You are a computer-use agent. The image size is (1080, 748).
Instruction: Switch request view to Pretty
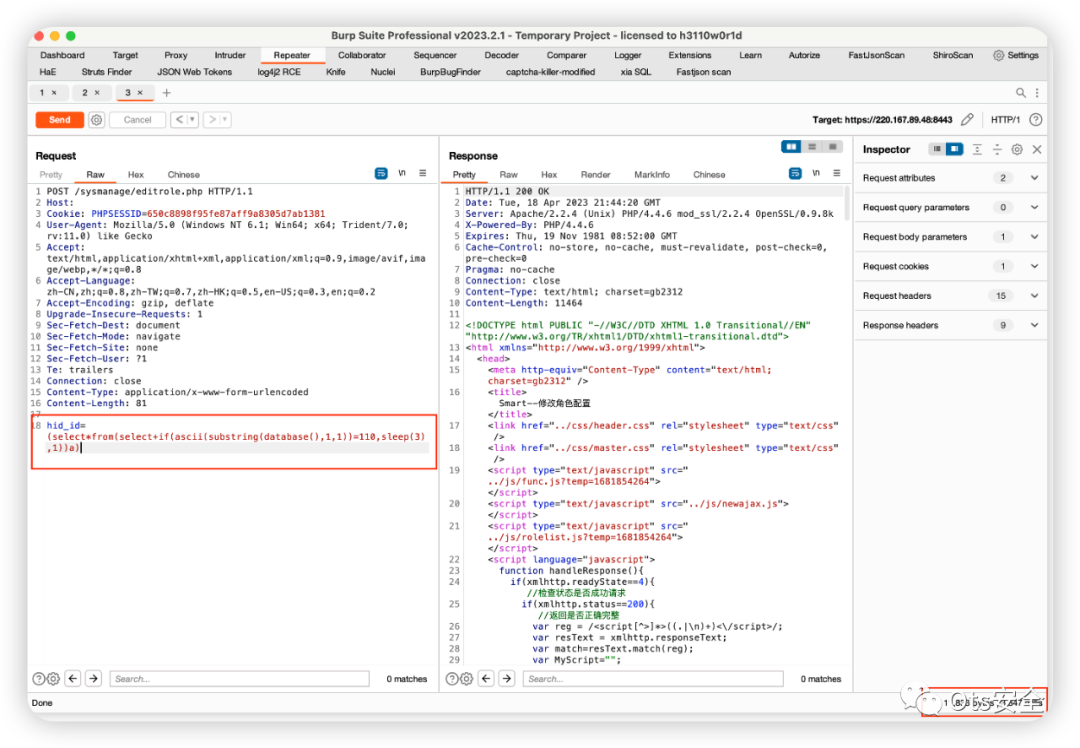click(x=51, y=175)
